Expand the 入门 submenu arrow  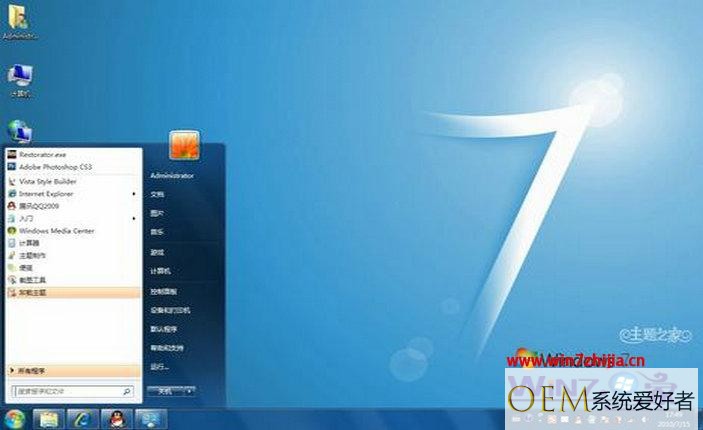click(x=134, y=218)
